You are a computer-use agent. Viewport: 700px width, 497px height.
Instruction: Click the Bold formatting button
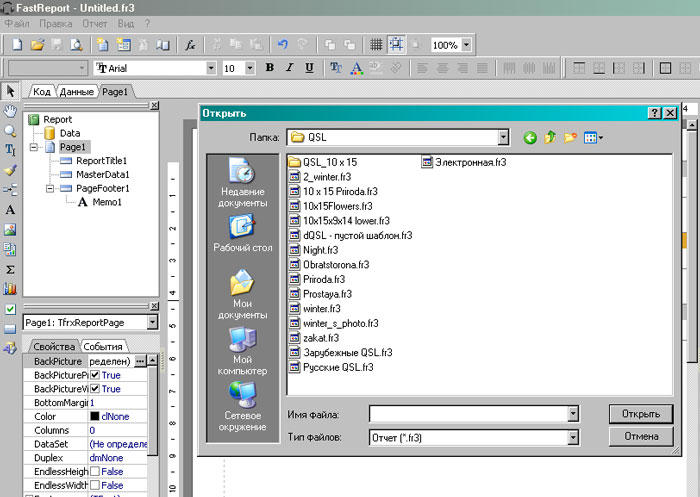coord(270,67)
